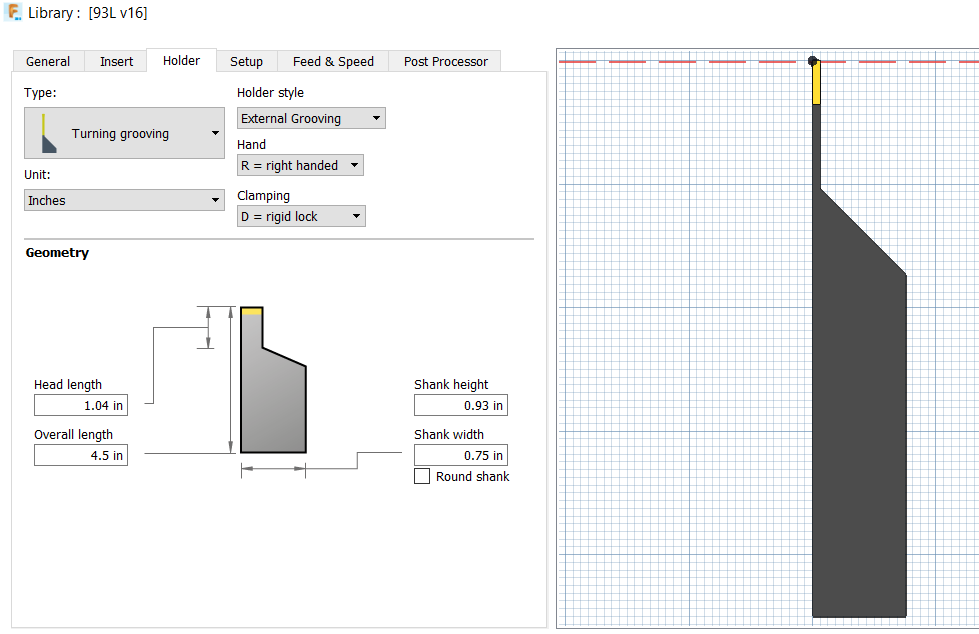Viewport: 979px width, 634px height.
Task: Click the Shank width label
Action: pos(449,435)
